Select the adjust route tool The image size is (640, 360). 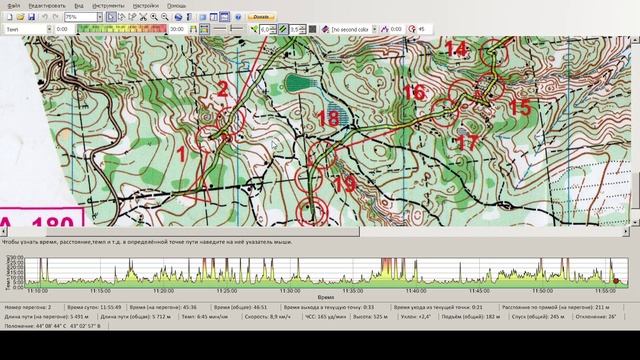pos(122,17)
